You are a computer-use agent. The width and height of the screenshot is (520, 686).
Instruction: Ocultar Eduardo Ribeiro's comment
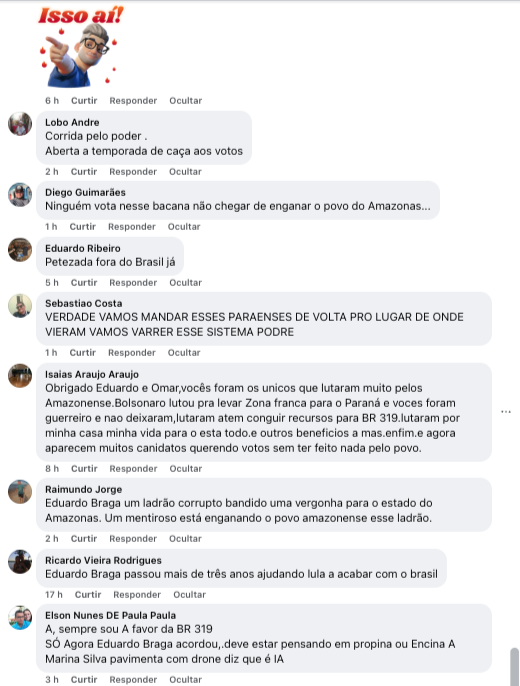coord(185,283)
